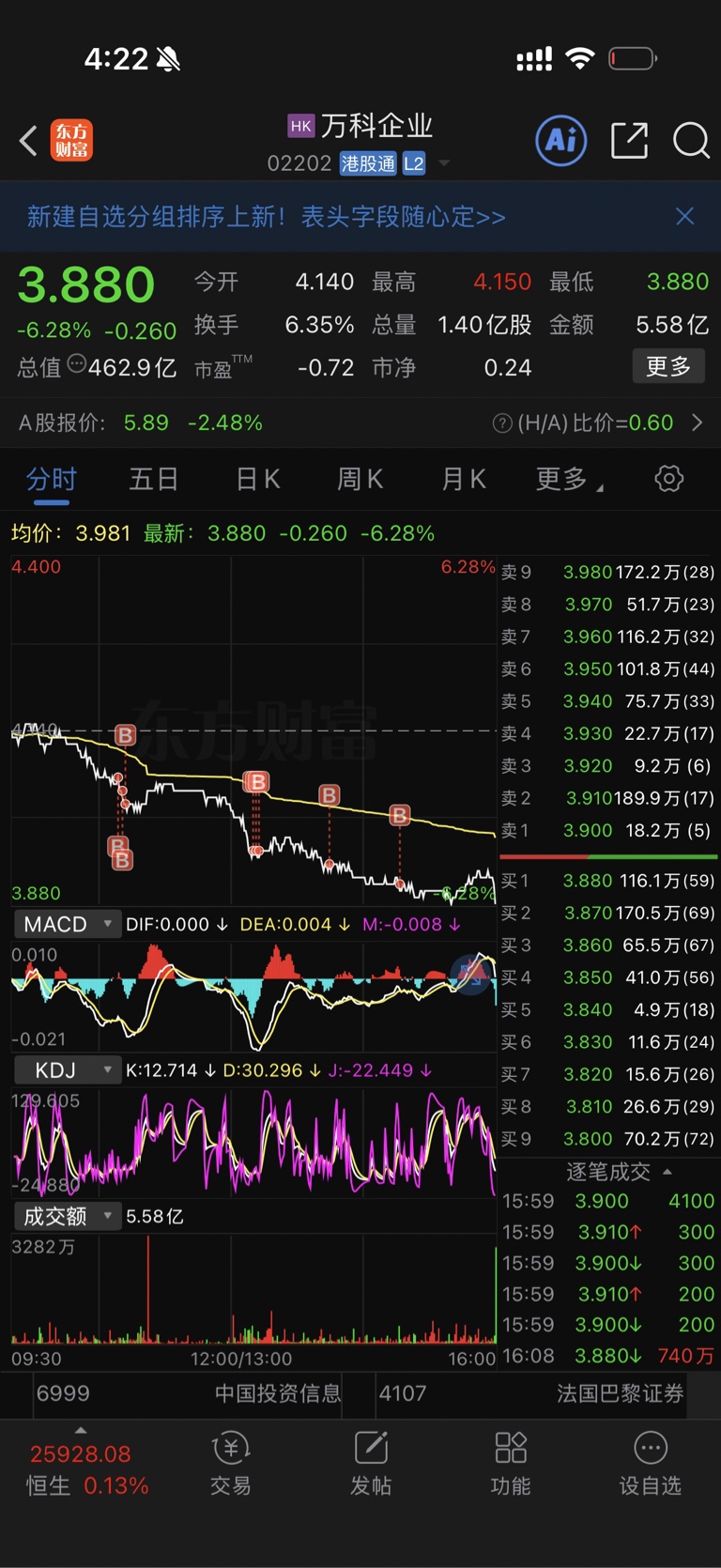Image resolution: width=721 pixels, height=1568 pixels.
Task: Select 卖5 ask price 3.940
Action: pyautogui.click(x=608, y=701)
